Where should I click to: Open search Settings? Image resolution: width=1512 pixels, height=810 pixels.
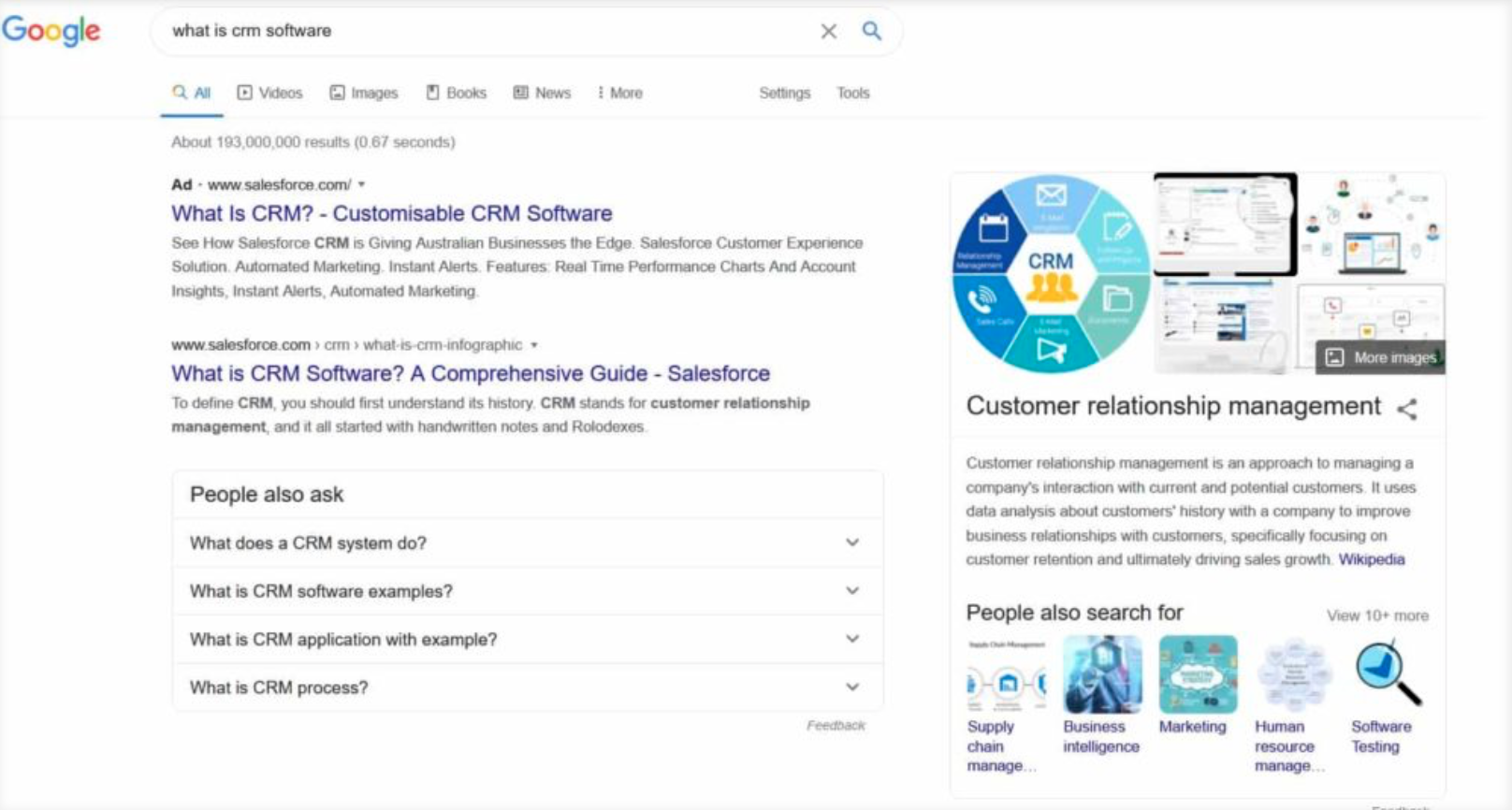[784, 93]
